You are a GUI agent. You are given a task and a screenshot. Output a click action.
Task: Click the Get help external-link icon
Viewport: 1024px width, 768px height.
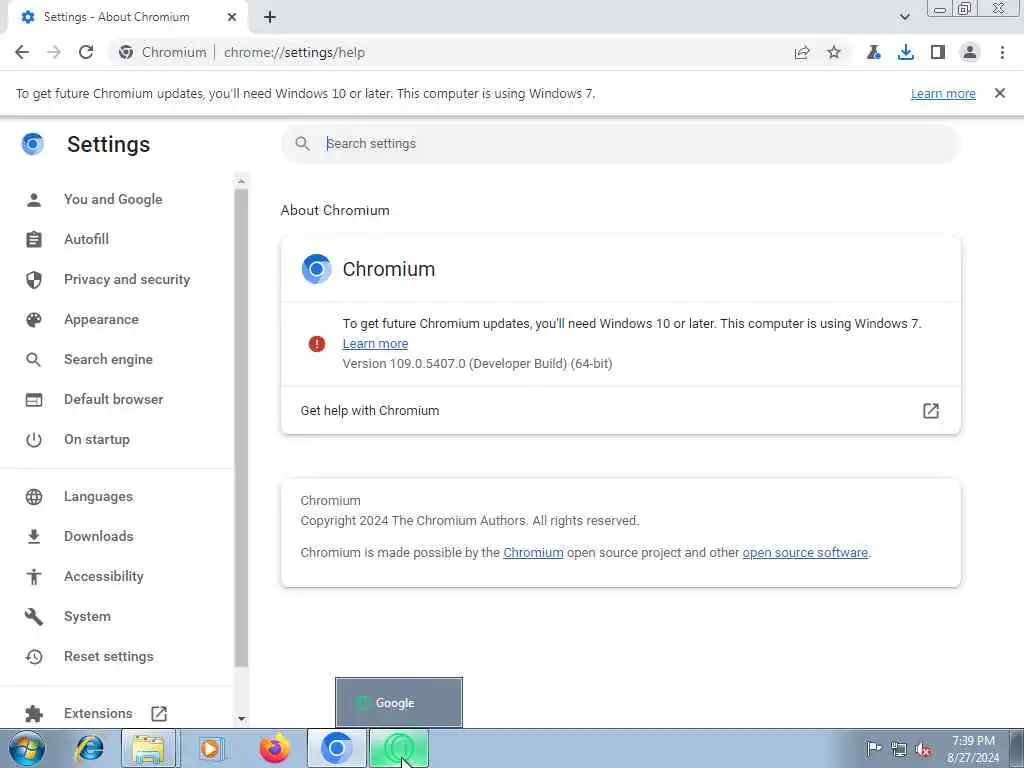pyautogui.click(x=931, y=411)
